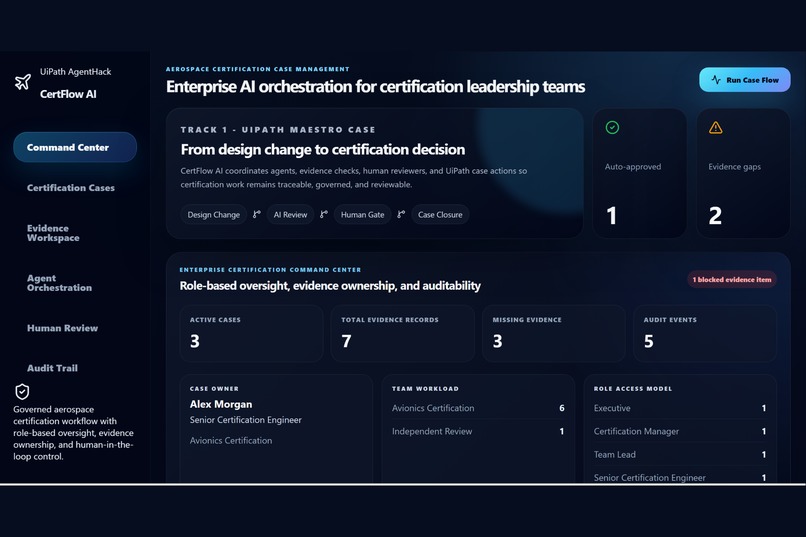The width and height of the screenshot is (806, 537).
Task: Click the Team Workload panel header
Action: tap(425, 388)
